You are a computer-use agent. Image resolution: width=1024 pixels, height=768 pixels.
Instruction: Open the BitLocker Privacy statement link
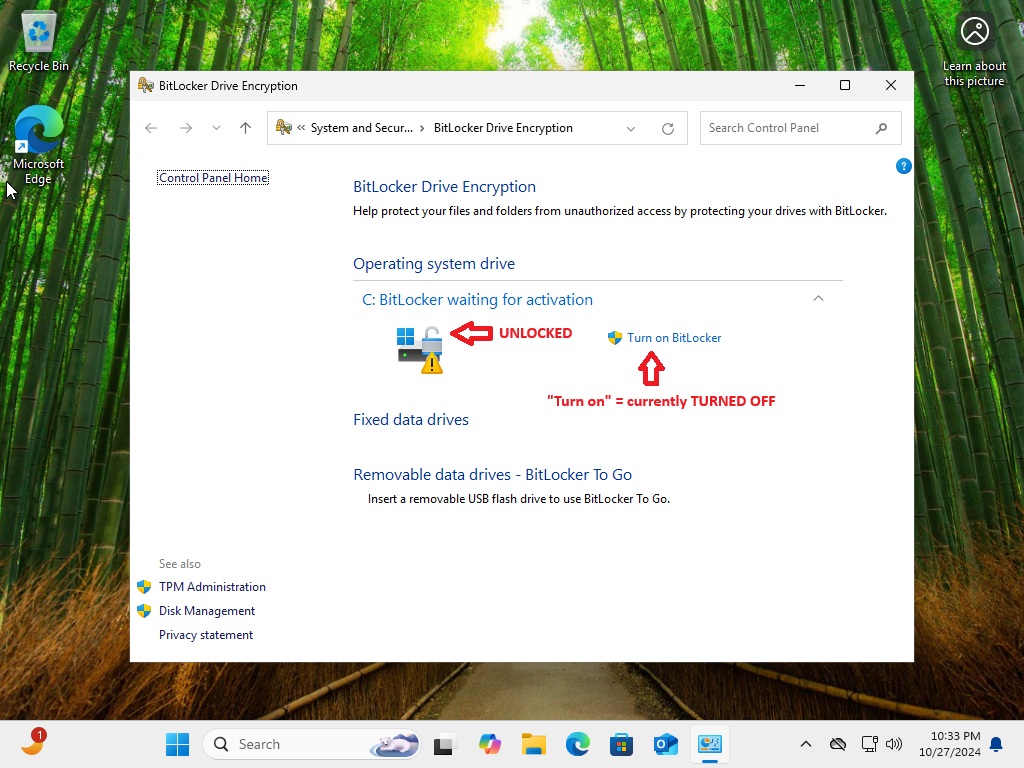coord(206,635)
